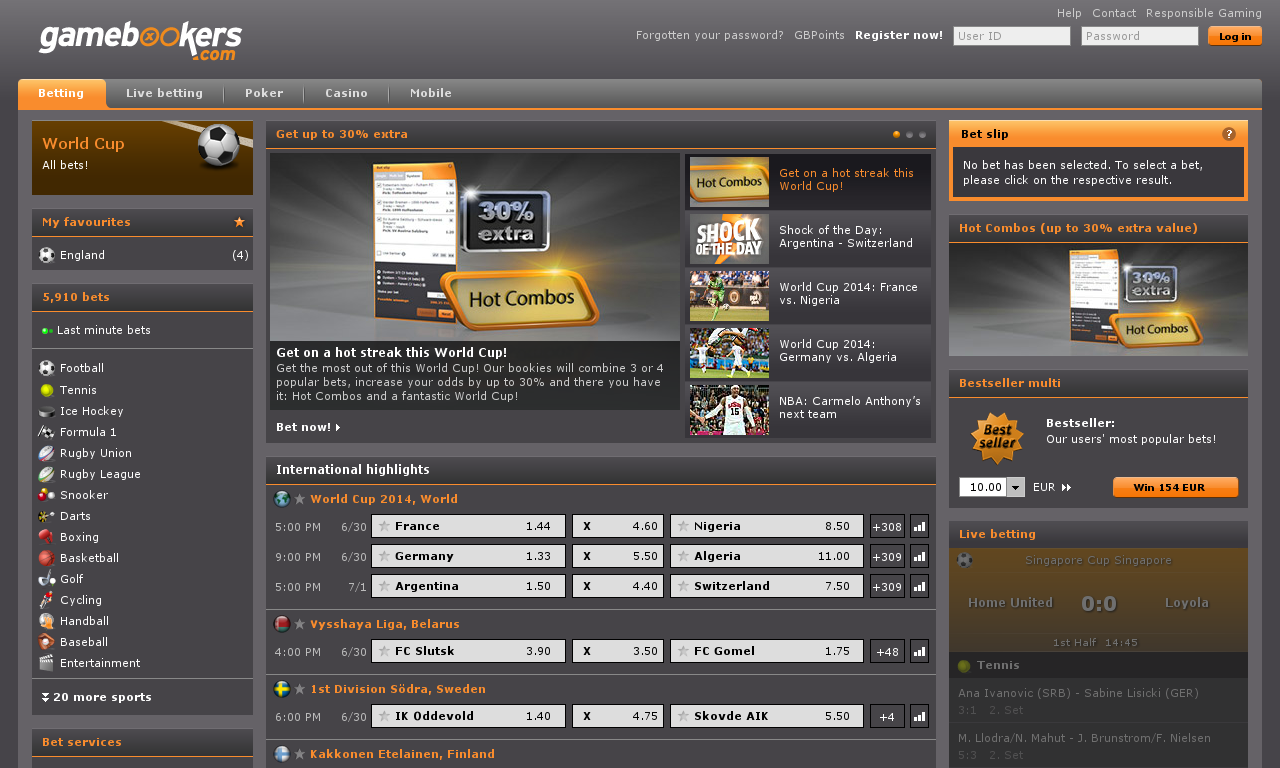Click the Win 154 EUR button

click(x=1175, y=487)
